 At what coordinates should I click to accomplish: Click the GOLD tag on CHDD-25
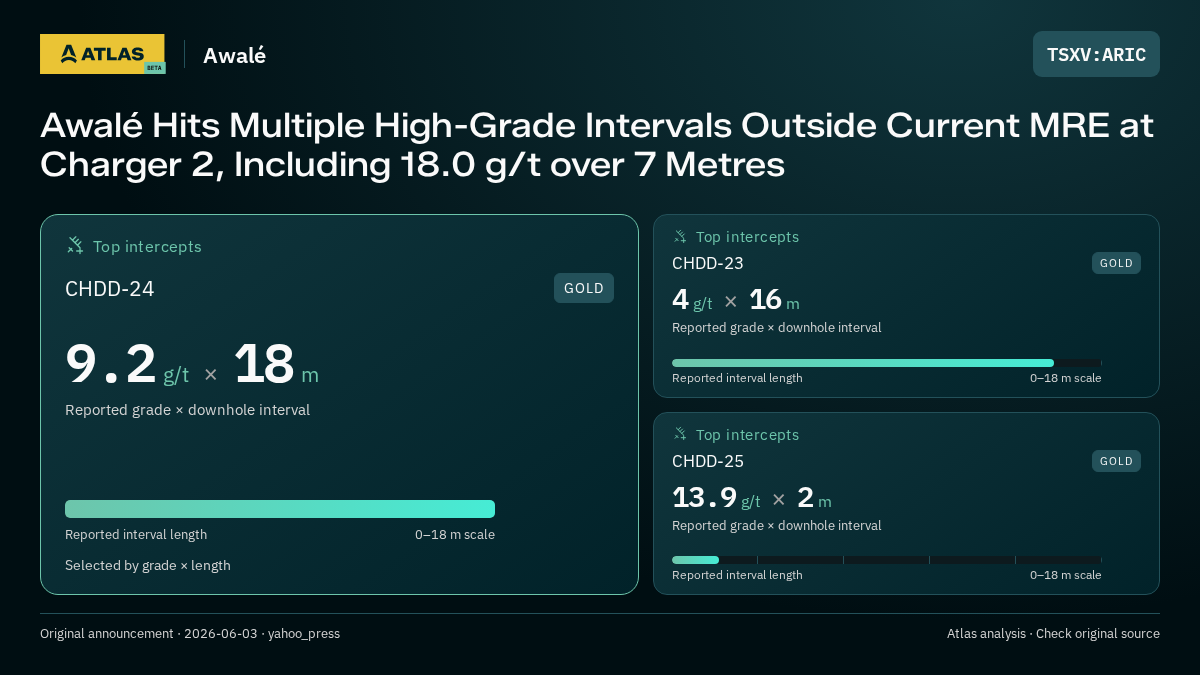1116,461
